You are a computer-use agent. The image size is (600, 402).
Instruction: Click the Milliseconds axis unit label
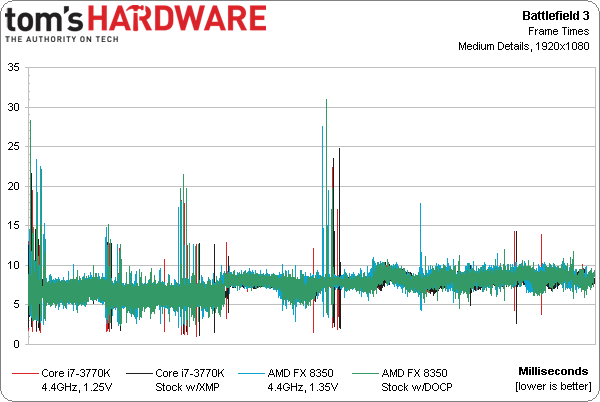pos(553,371)
